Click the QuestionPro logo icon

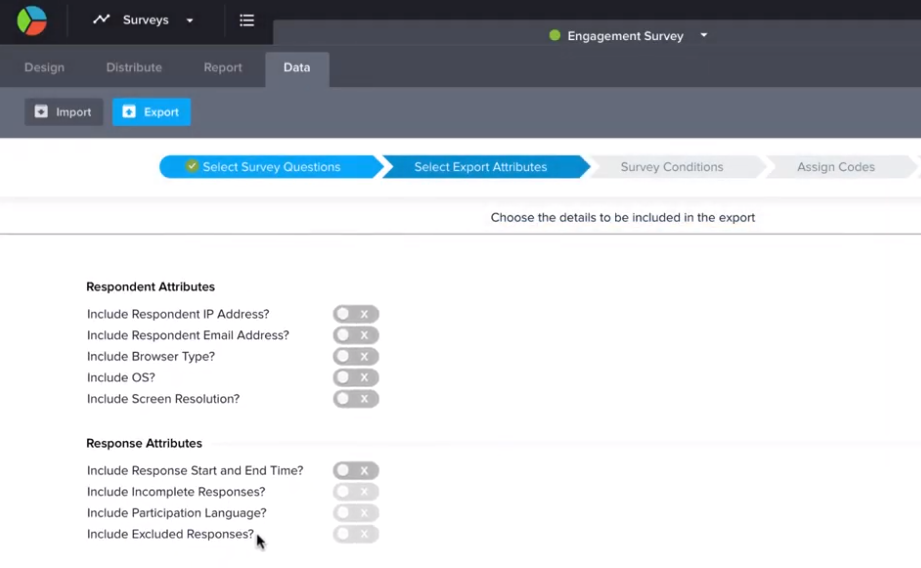coord(32,21)
